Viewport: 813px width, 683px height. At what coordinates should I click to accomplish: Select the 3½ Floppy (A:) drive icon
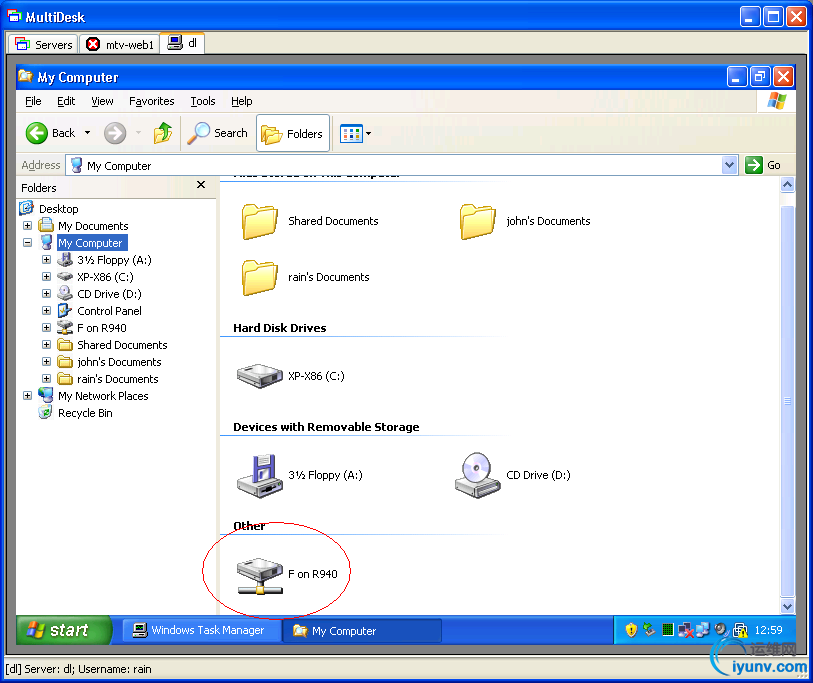tap(259, 476)
